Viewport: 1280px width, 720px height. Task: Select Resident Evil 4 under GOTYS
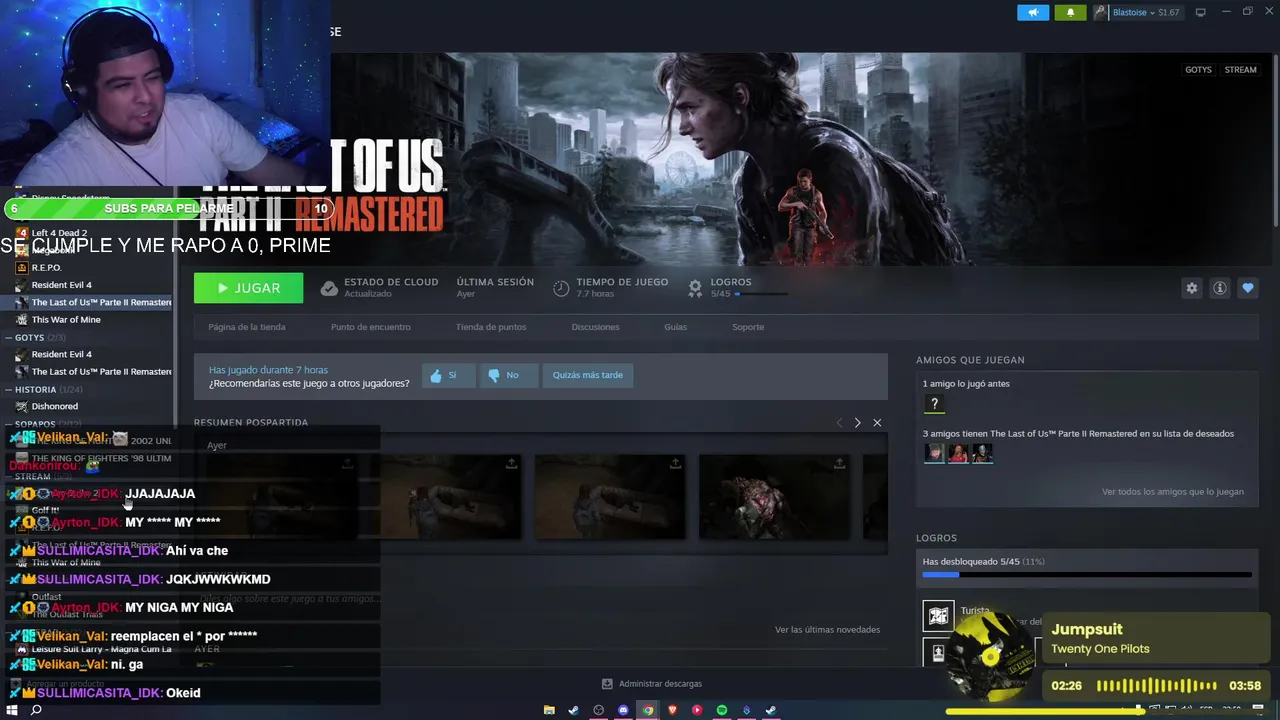61,354
